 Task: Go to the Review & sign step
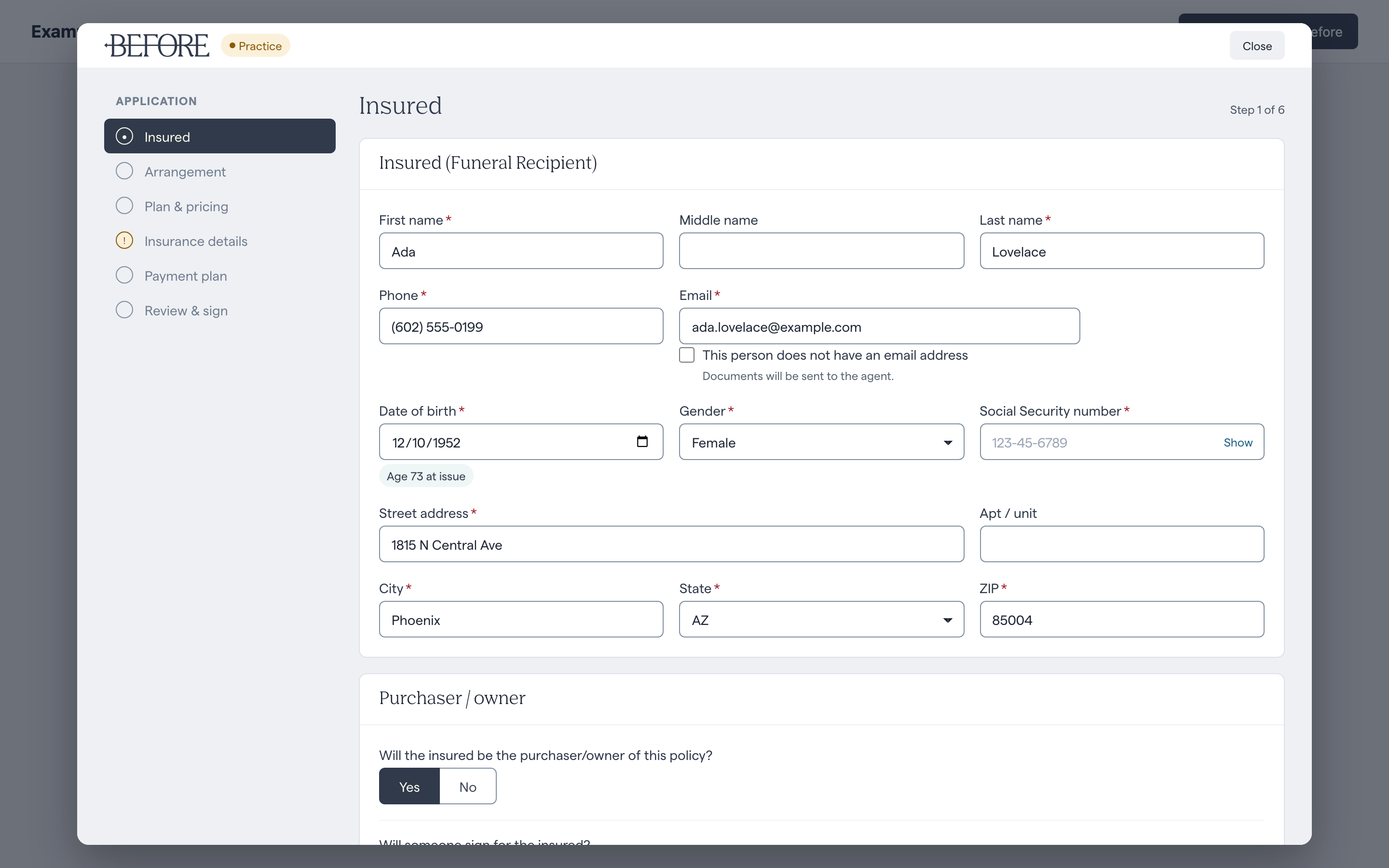(x=220, y=310)
